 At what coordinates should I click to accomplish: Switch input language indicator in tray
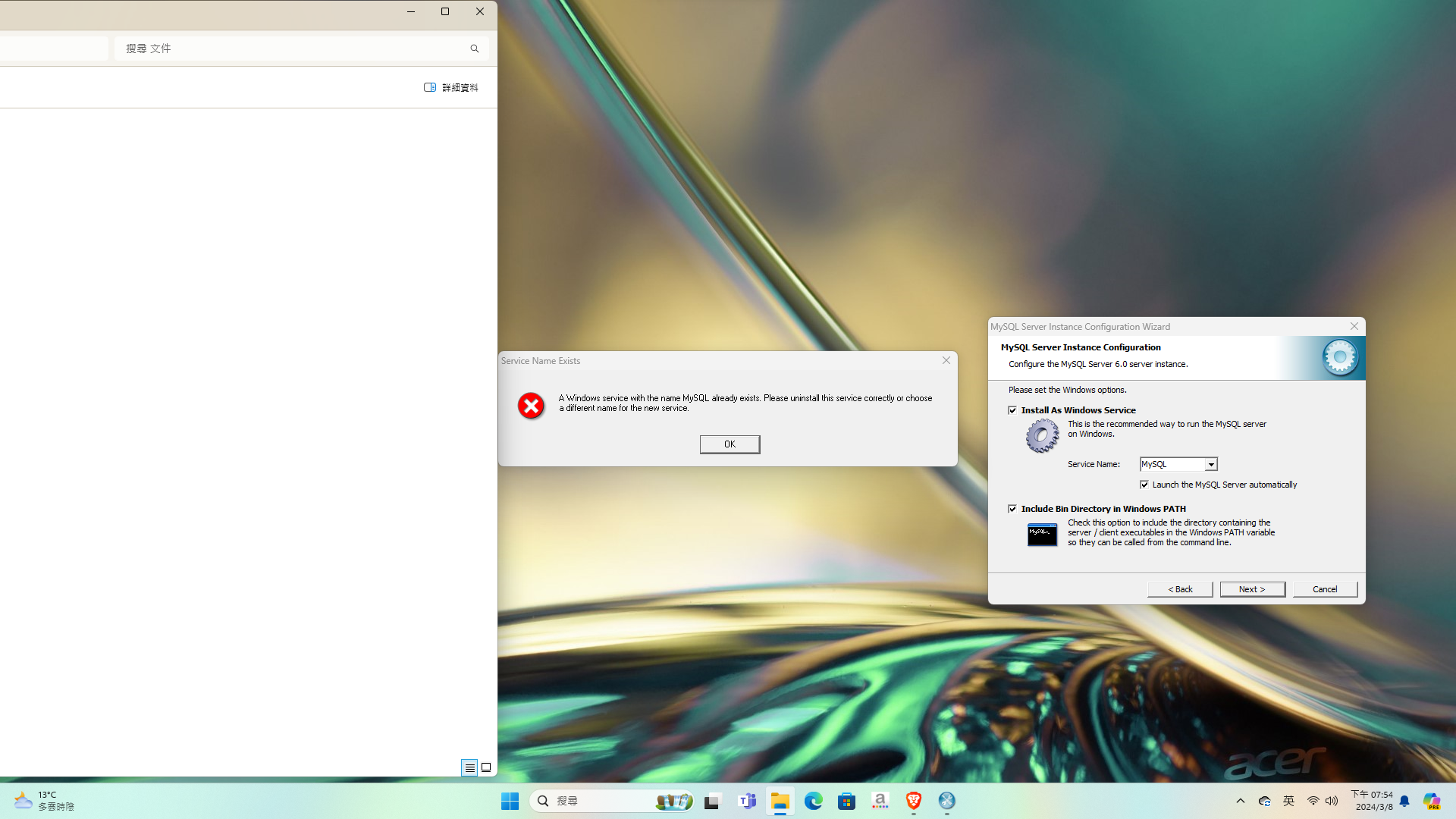tap(1288, 801)
